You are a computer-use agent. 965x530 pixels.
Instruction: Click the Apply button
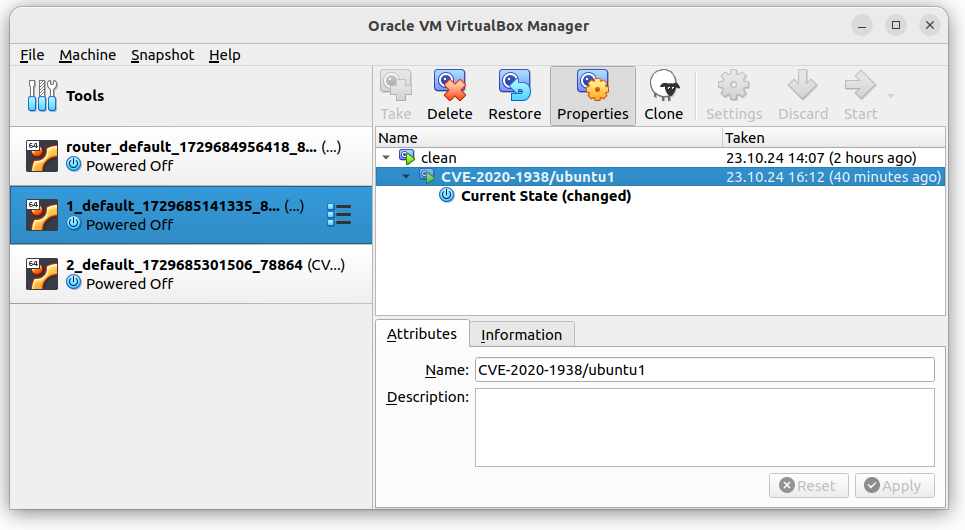894,486
